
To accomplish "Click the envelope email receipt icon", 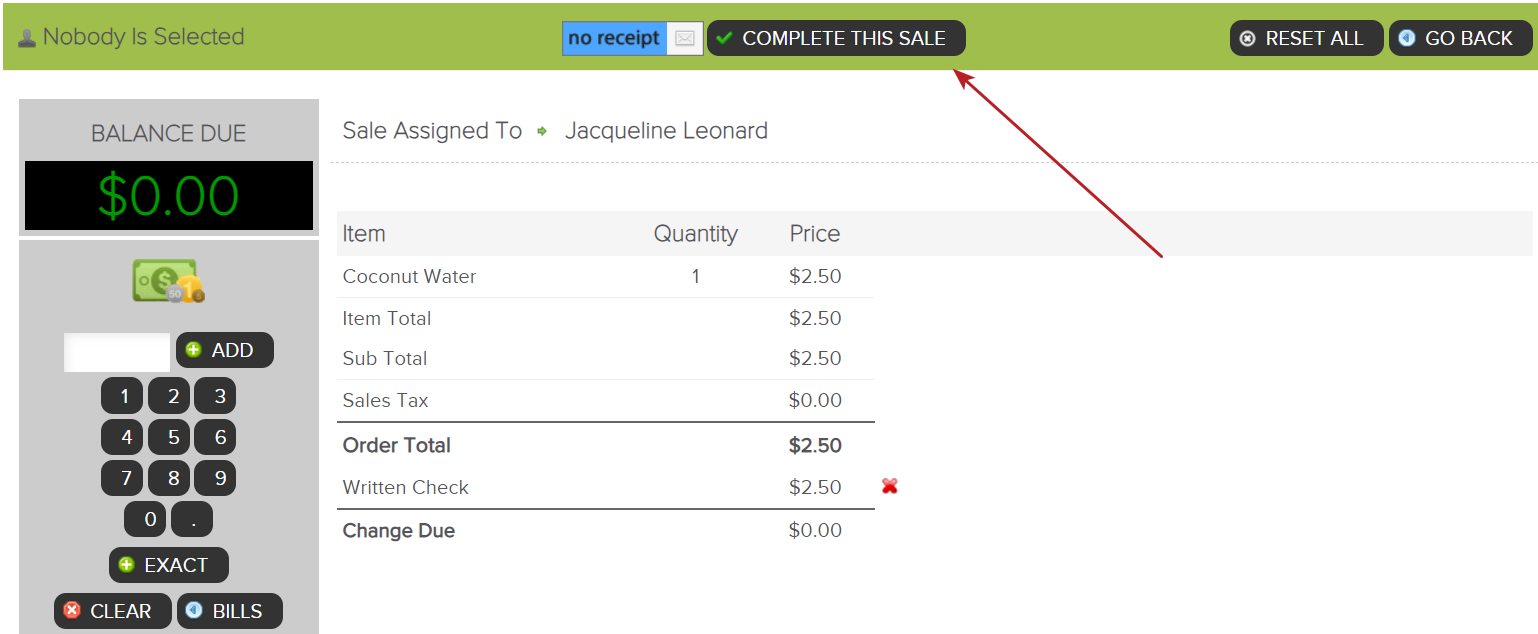I will coord(685,39).
